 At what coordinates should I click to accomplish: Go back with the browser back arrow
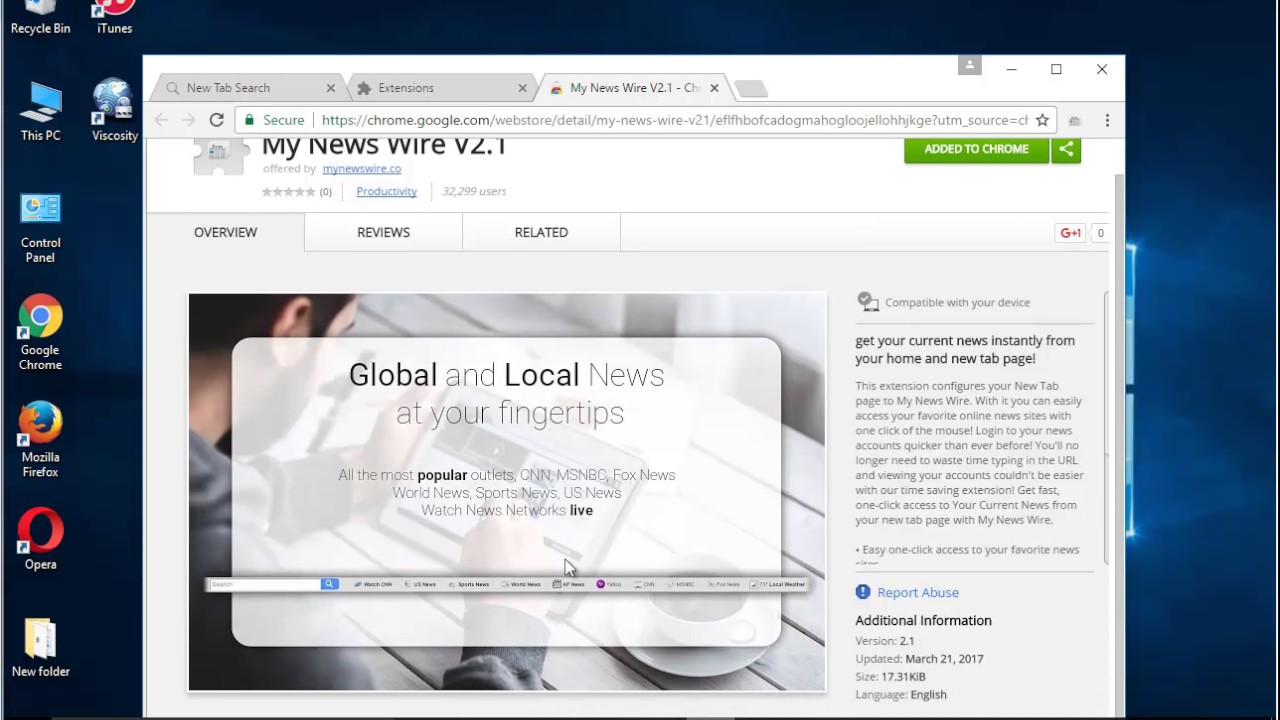[161, 120]
